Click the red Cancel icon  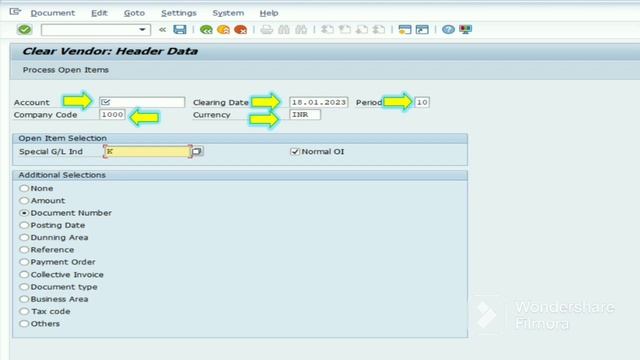click(241, 29)
